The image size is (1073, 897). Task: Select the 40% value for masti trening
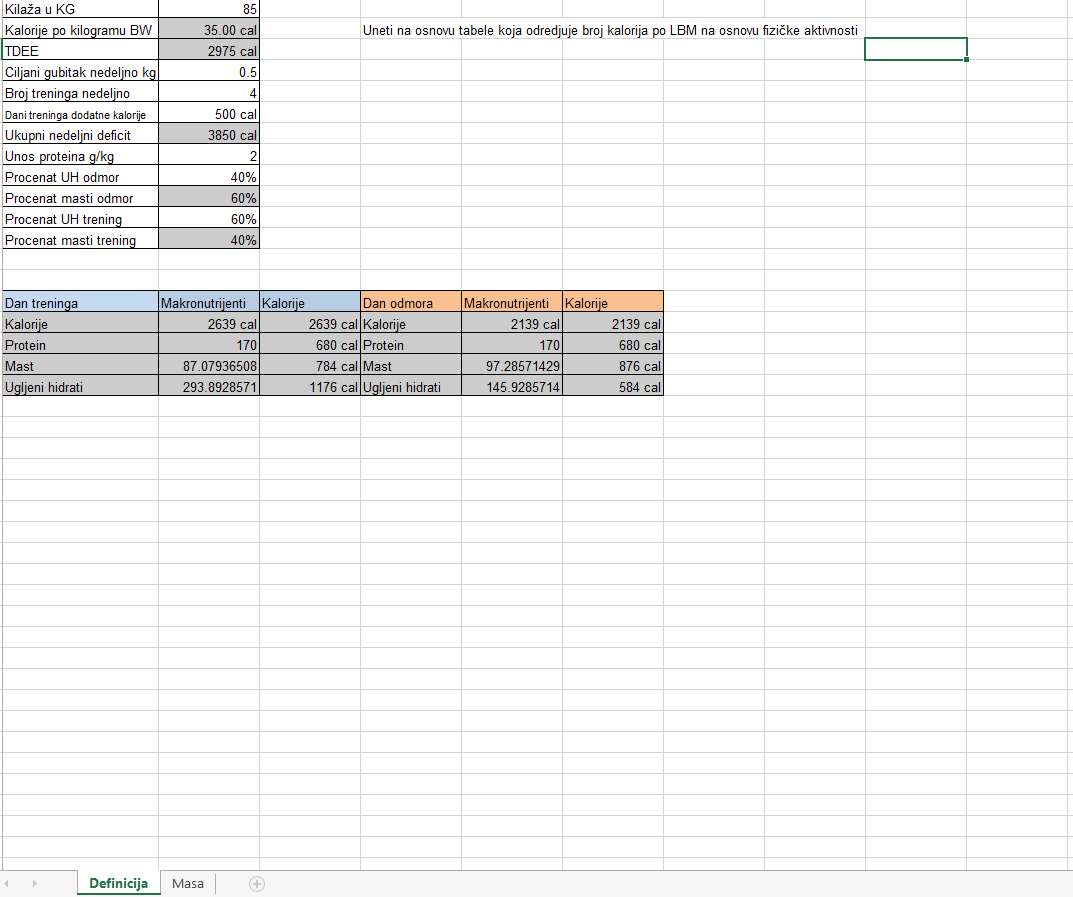(x=209, y=240)
